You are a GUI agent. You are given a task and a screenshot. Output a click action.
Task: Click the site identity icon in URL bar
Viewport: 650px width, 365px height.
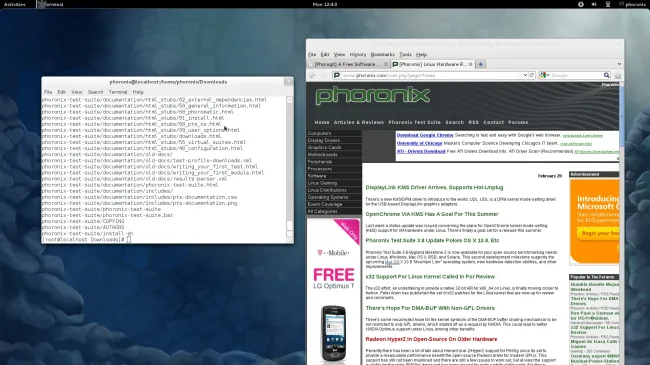point(337,75)
